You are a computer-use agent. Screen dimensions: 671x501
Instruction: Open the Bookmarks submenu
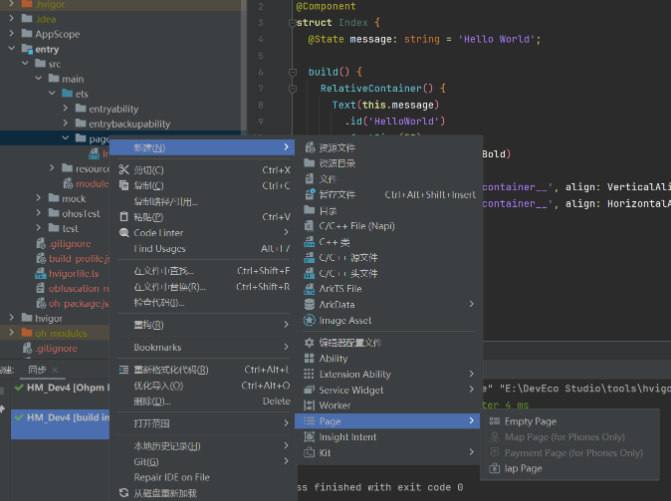click(x=204, y=347)
